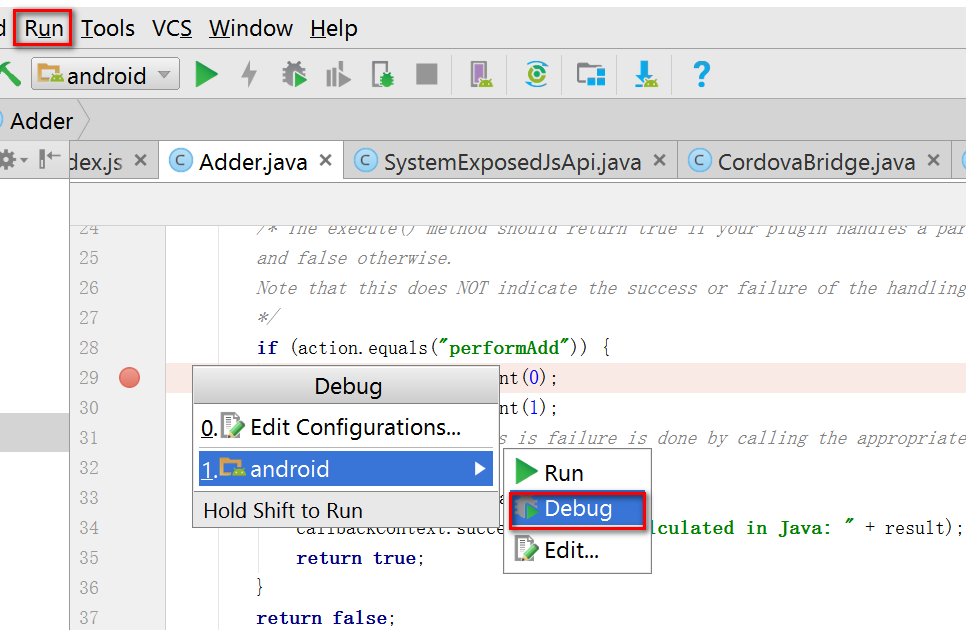966x630 pixels.
Task: Choose Edit... in the android submenu
Action: pos(577,550)
